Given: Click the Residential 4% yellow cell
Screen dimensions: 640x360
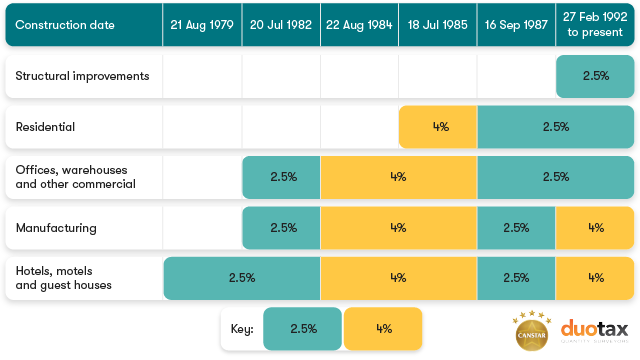Looking at the screenshot, I should [438, 127].
